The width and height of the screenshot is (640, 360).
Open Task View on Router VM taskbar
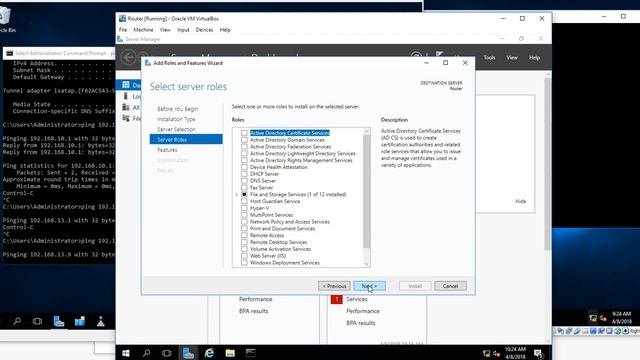pos(167,353)
